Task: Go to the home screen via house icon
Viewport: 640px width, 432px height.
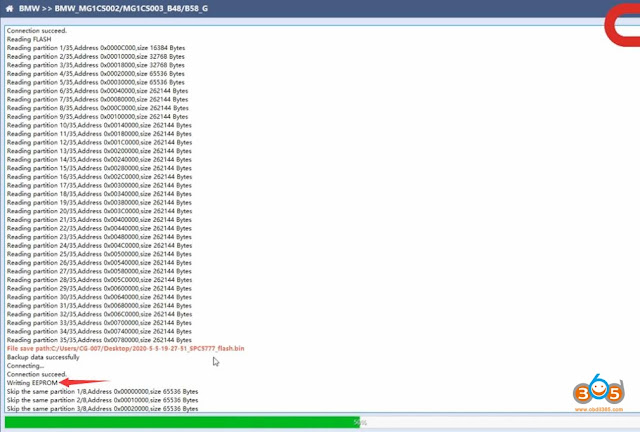Action: pyautogui.click(x=9, y=8)
